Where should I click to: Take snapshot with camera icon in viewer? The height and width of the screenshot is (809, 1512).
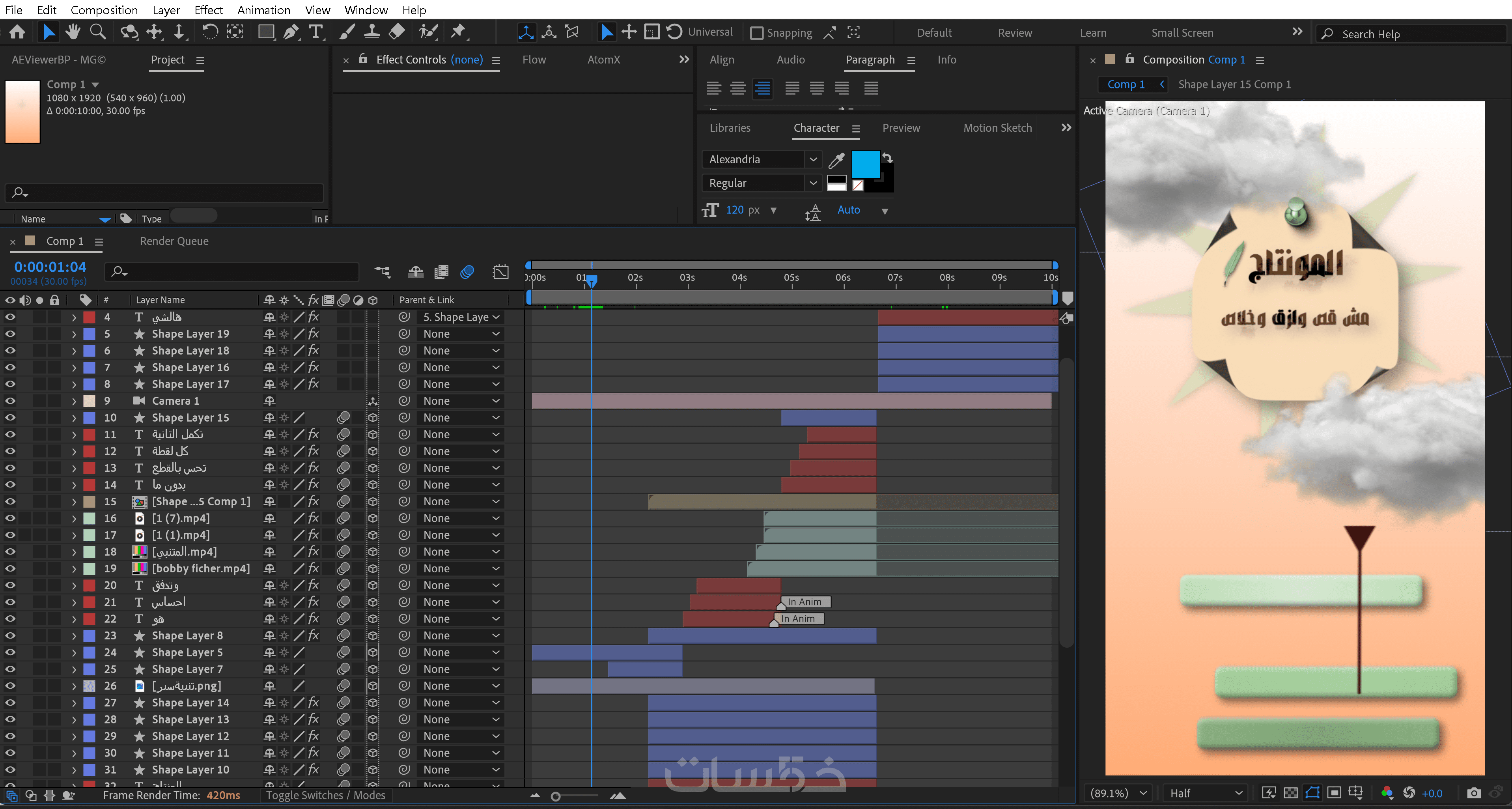(x=1473, y=793)
